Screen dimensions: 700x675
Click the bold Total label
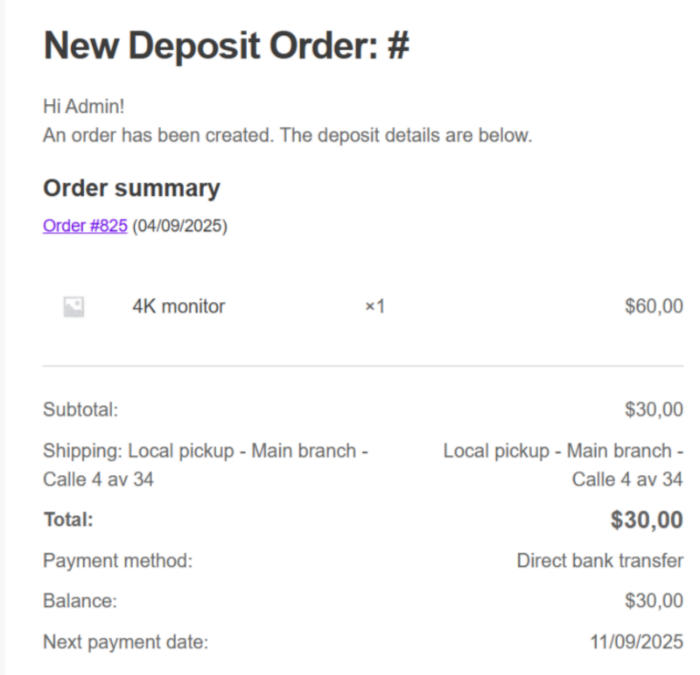click(68, 520)
